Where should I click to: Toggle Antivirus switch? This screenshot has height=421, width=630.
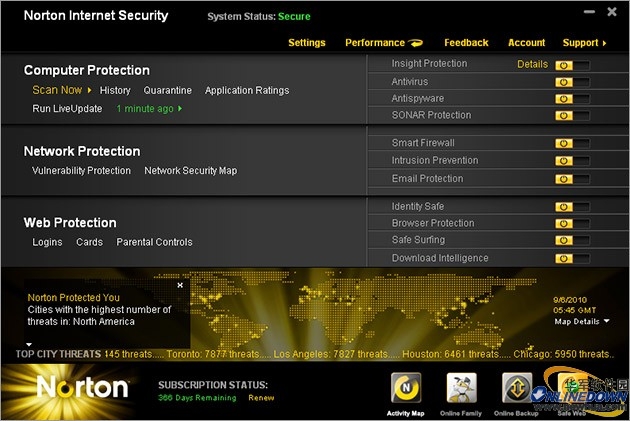tap(572, 82)
